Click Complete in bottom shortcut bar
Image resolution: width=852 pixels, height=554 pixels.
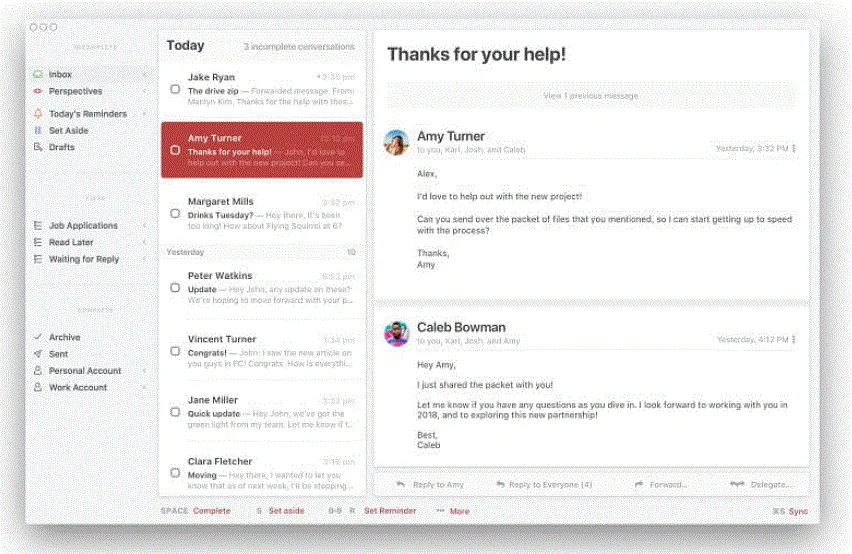211,511
